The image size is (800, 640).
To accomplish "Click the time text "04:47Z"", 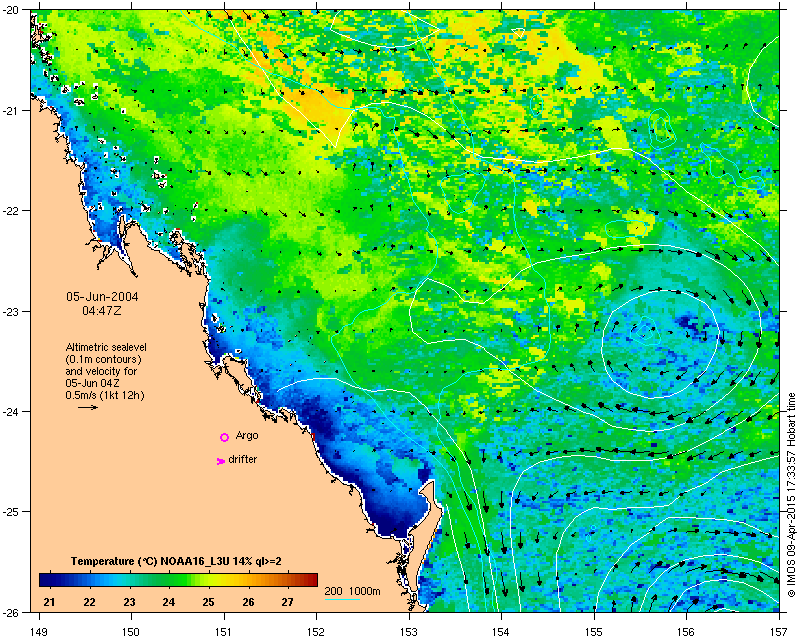I will pos(102,310).
